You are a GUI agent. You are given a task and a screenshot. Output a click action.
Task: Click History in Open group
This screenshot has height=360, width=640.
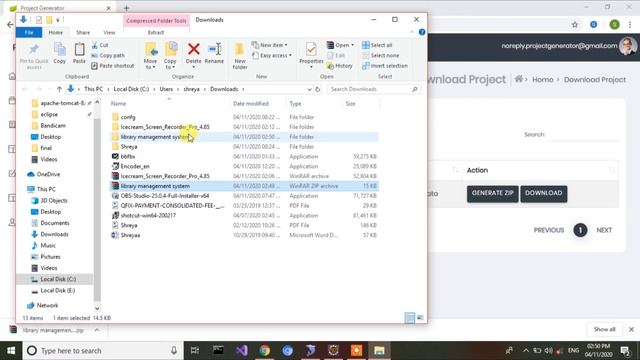point(340,65)
